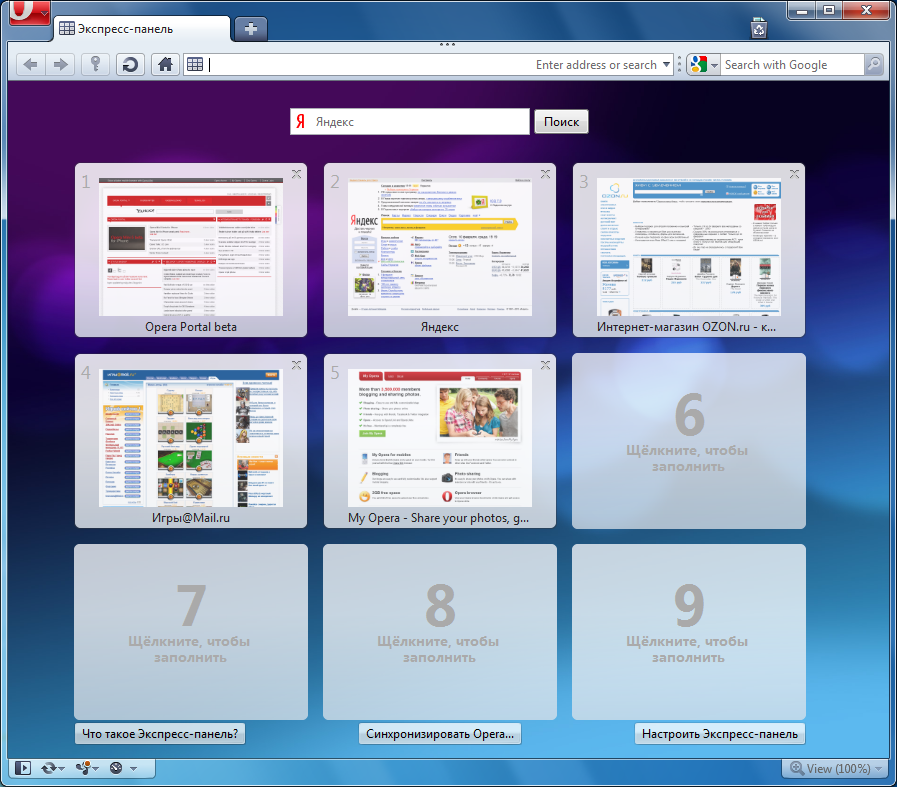The height and width of the screenshot is (787, 897).
Task: Click the Yandex logo in the search box
Action: pyautogui.click(x=300, y=121)
